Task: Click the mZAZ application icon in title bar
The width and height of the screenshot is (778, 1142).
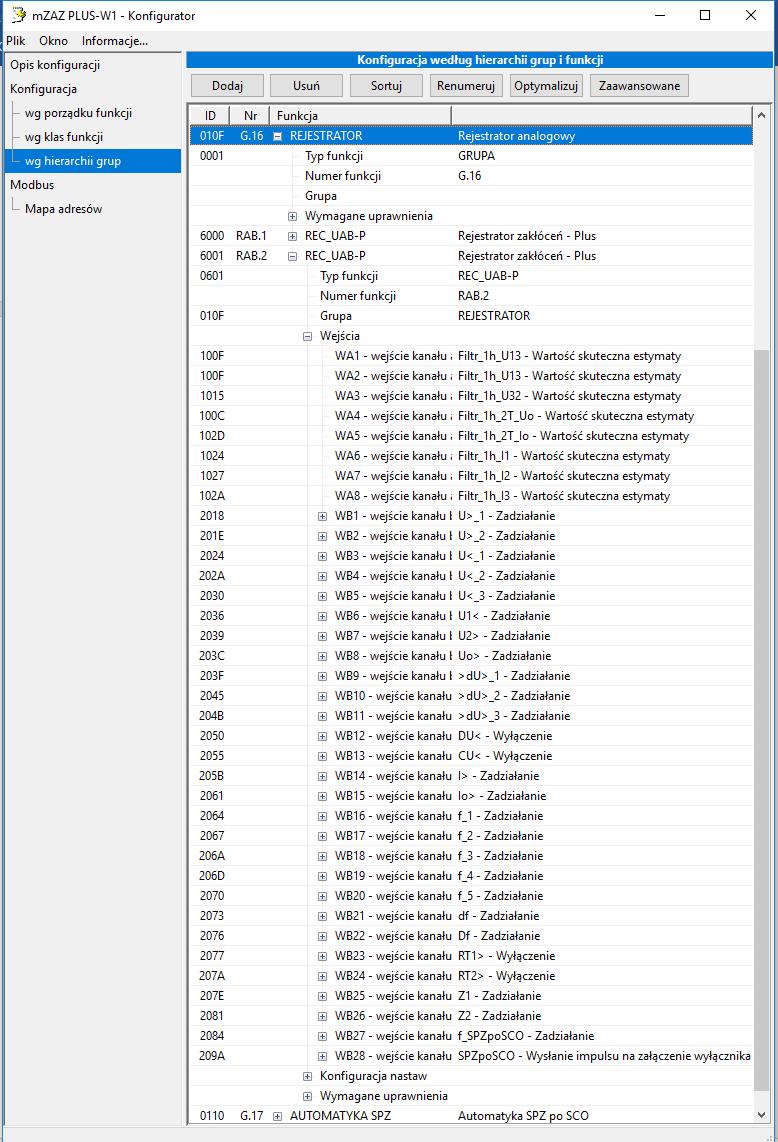Action: [17, 15]
